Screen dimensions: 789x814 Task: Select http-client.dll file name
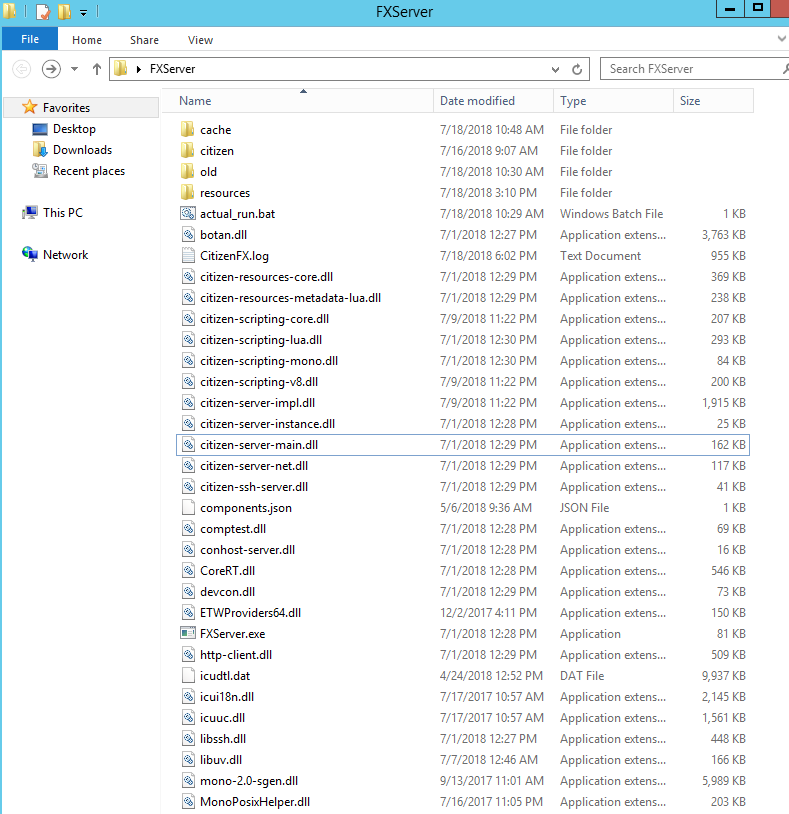[x=236, y=655]
